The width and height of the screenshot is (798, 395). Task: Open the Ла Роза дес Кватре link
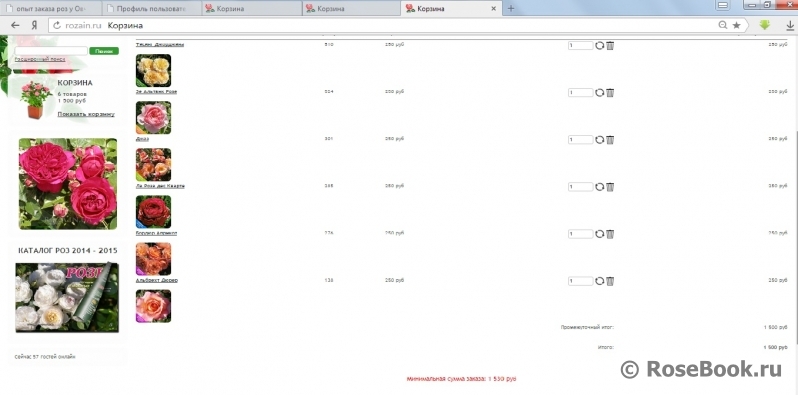pos(160,186)
